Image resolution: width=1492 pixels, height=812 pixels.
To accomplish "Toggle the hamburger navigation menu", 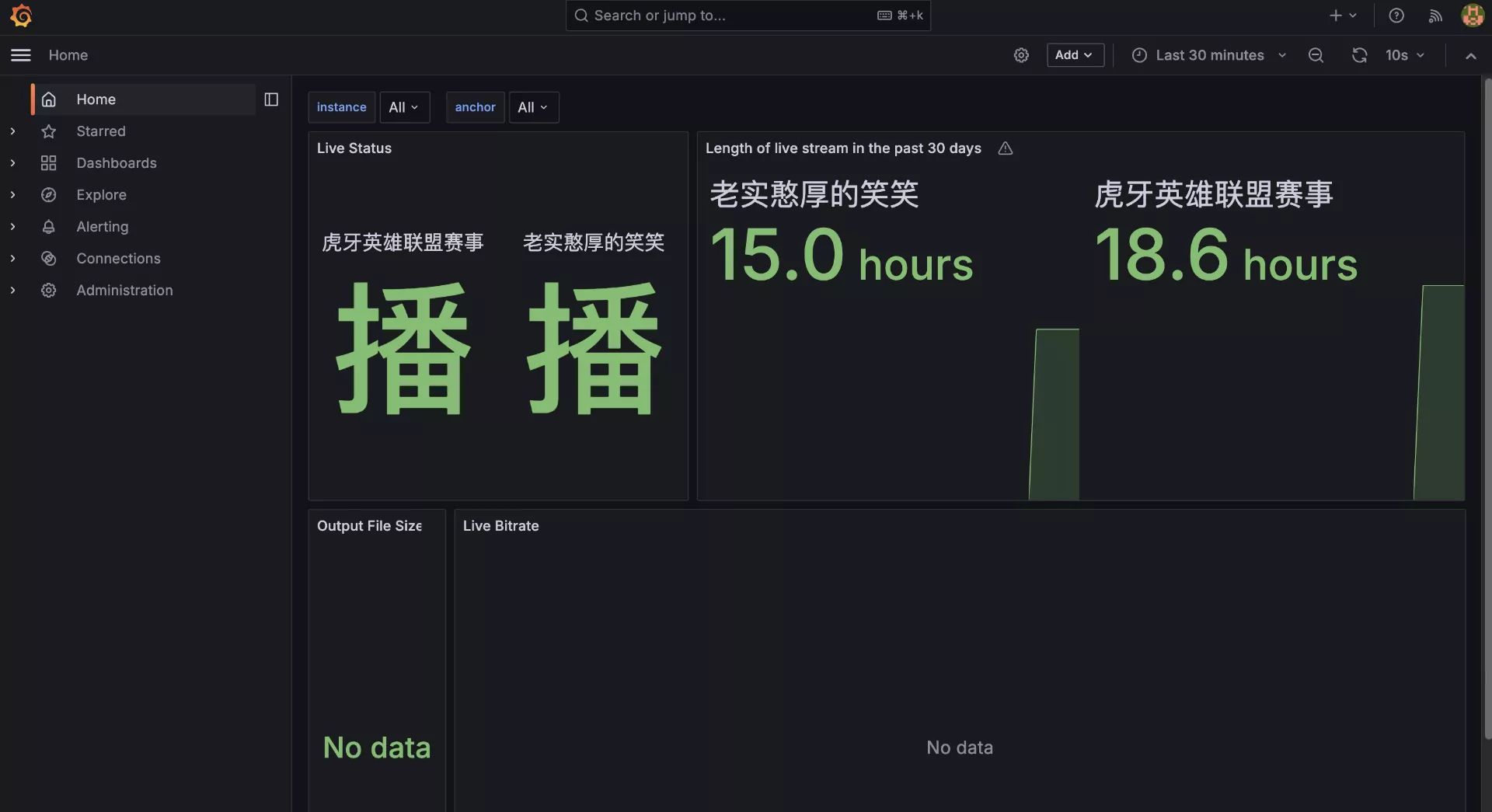I will coord(21,55).
